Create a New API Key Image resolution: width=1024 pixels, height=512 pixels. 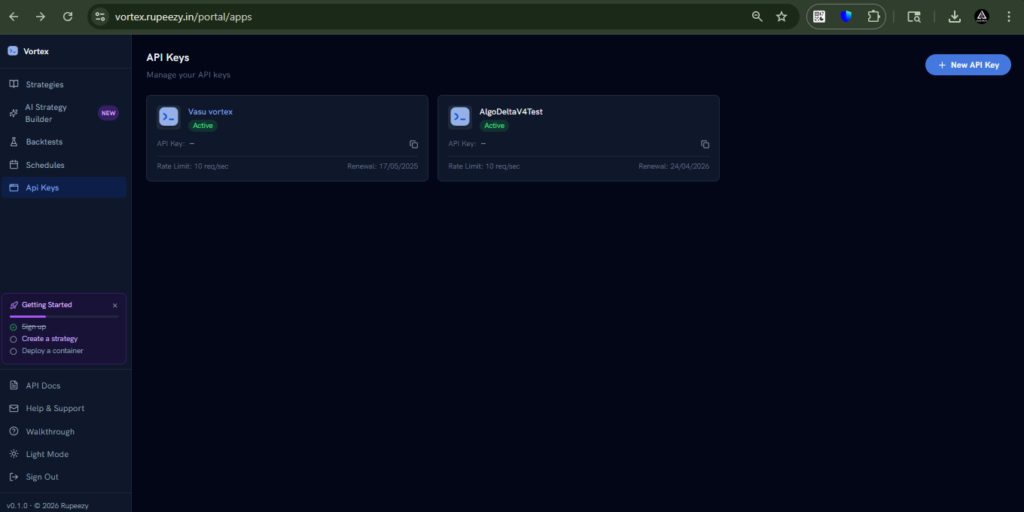(x=967, y=65)
